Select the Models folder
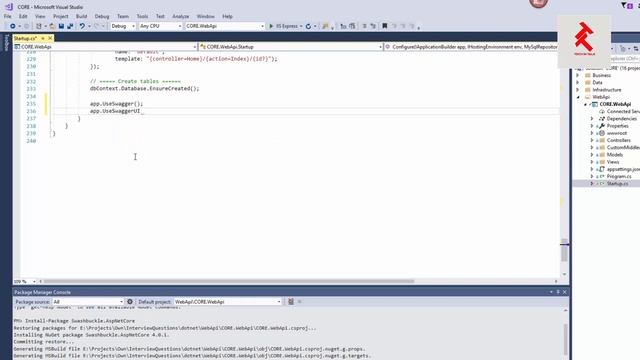The image size is (640, 360). click(x=615, y=155)
